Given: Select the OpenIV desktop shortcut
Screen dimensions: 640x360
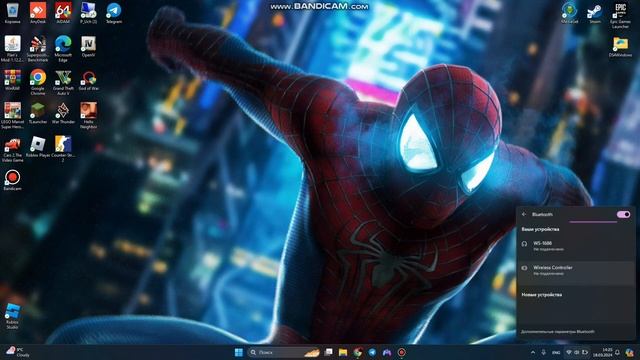Looking at the screenshot, I should 88,47.
